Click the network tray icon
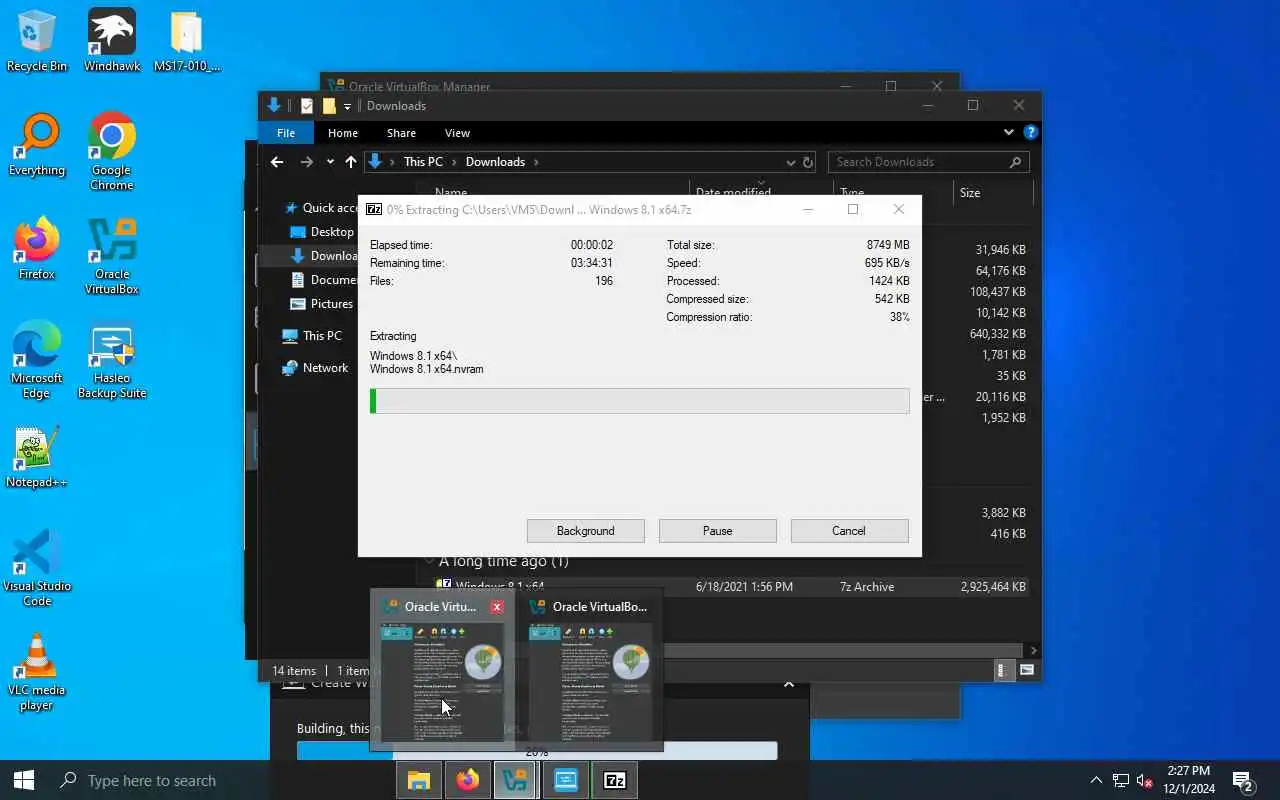1280x800 pixels. (x=1121, y=781)
